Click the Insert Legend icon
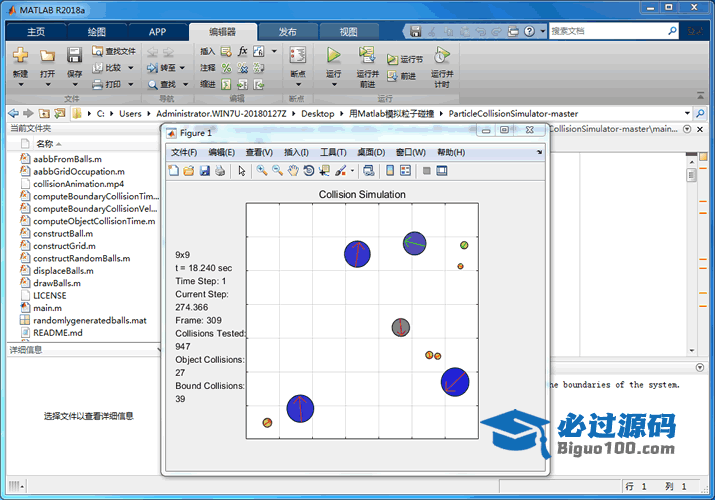715x500 pixels. (x=405, y=171)
